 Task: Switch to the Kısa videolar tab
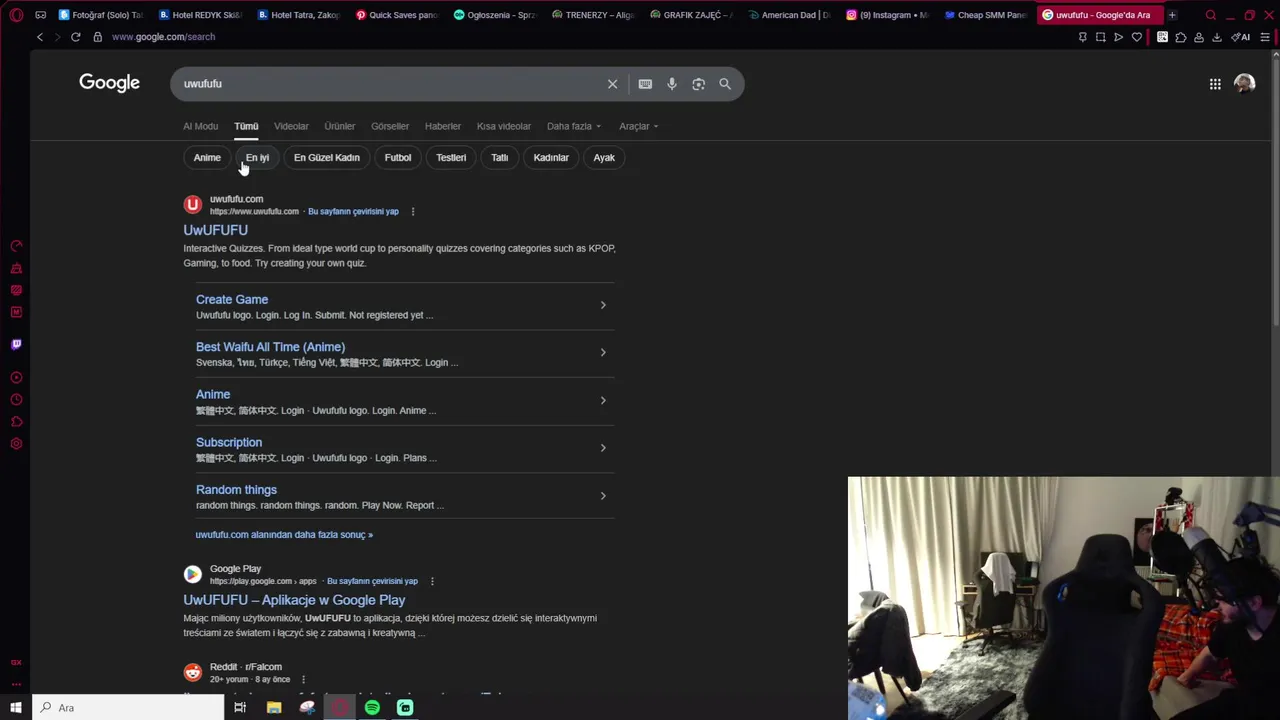click(503, 126)
